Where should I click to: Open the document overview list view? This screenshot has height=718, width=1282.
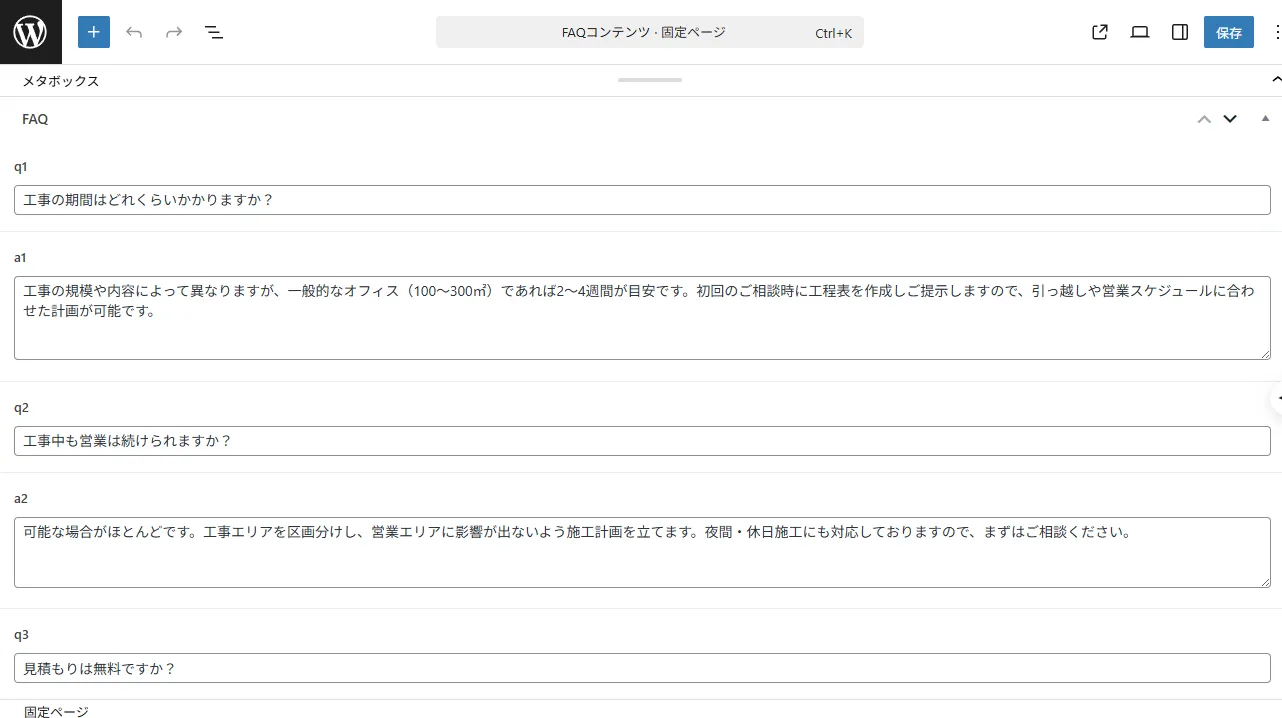coord(214,32)
